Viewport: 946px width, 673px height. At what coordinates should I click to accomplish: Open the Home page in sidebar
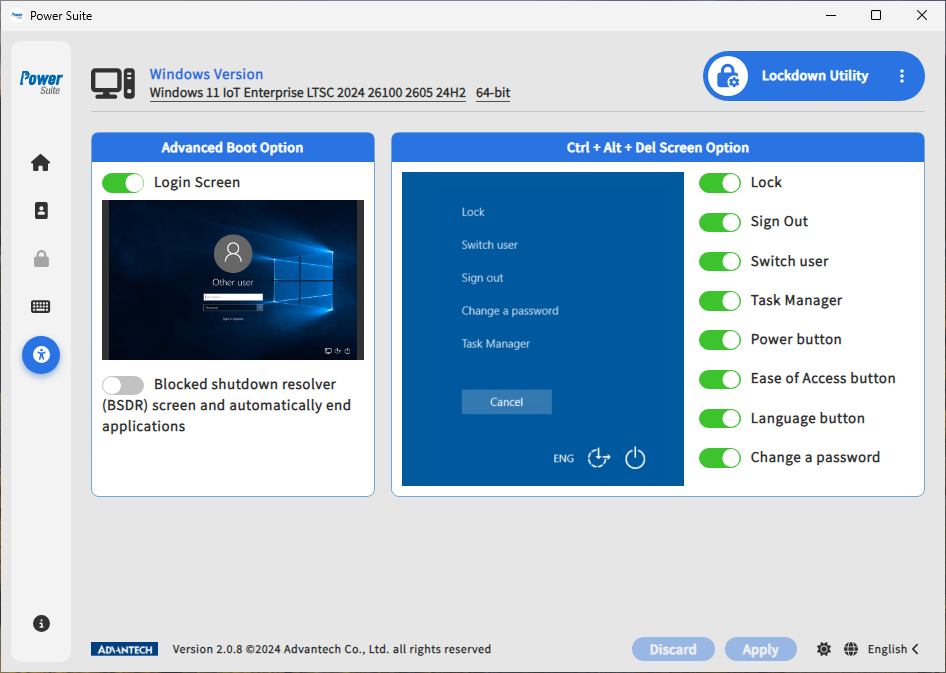[x=40, y=163]
